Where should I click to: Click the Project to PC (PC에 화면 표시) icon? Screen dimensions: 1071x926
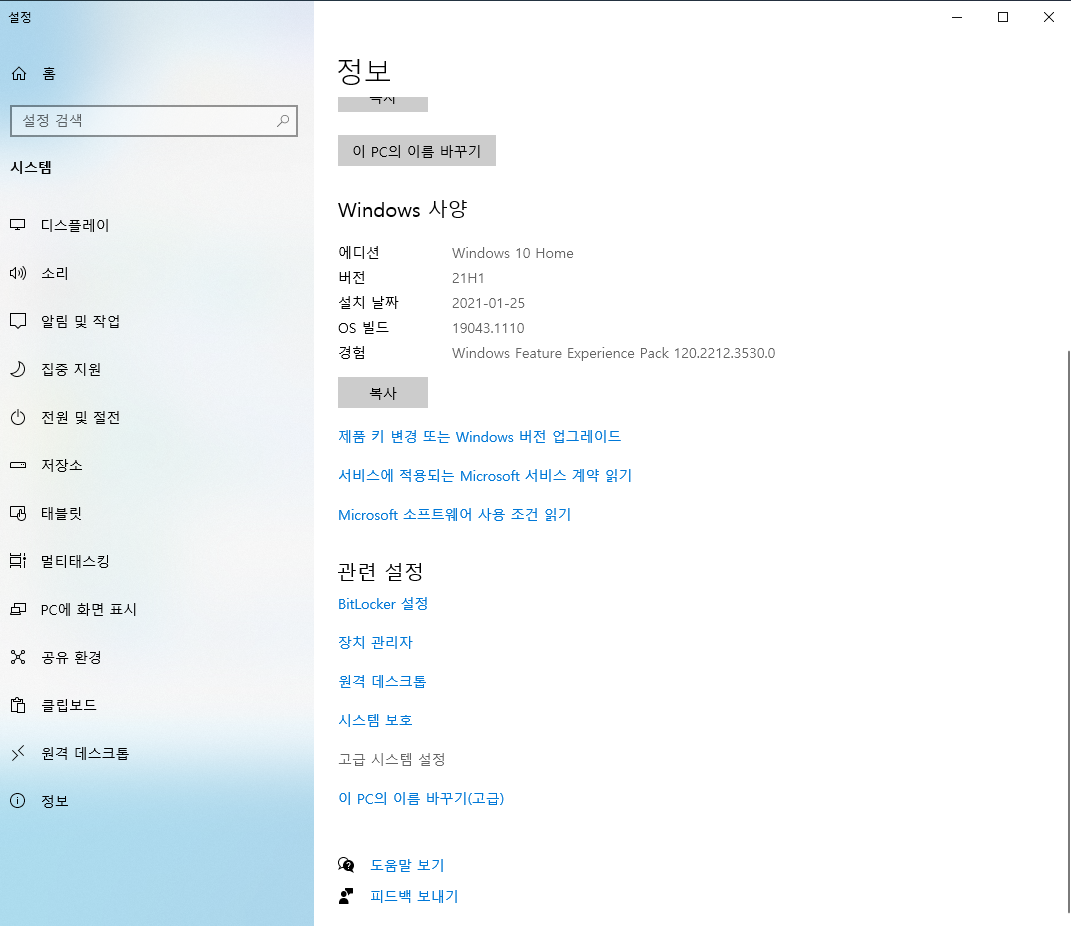[x=18, y=609]
